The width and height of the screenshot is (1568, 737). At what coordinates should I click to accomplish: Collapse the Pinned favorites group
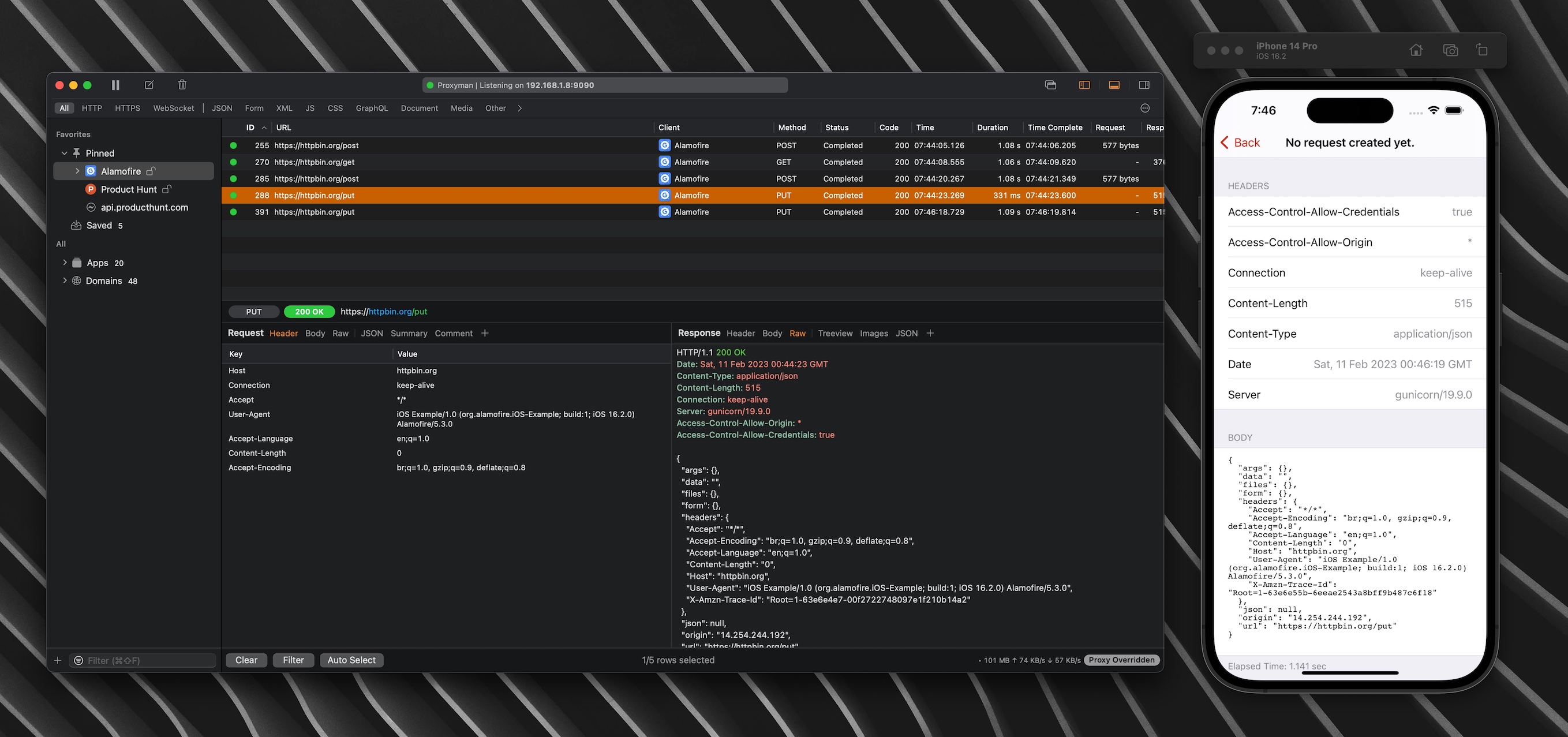[x=65, y=154]
